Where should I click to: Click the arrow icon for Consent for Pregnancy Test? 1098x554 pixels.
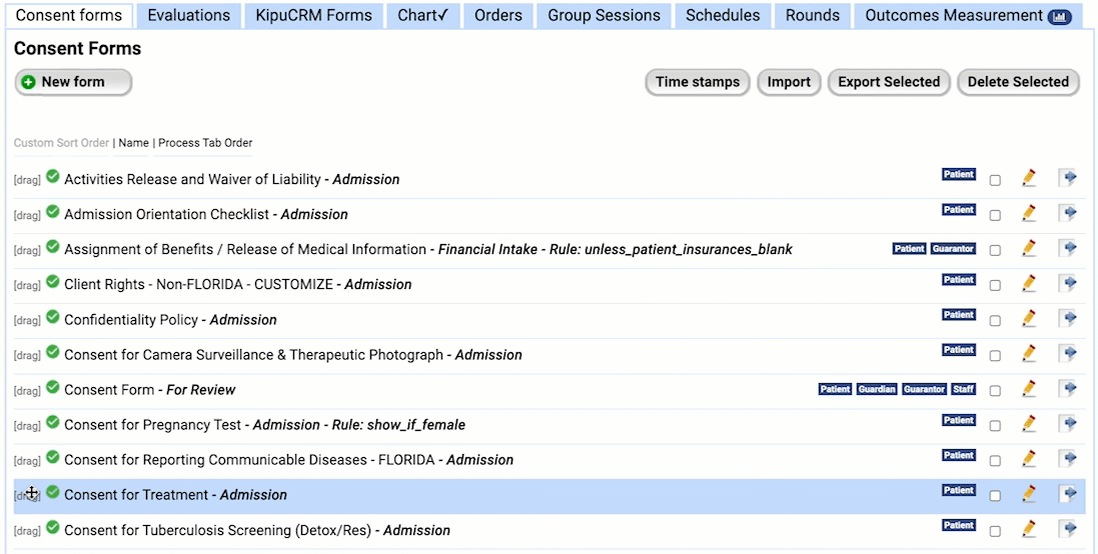click(x=1068, y=424)
